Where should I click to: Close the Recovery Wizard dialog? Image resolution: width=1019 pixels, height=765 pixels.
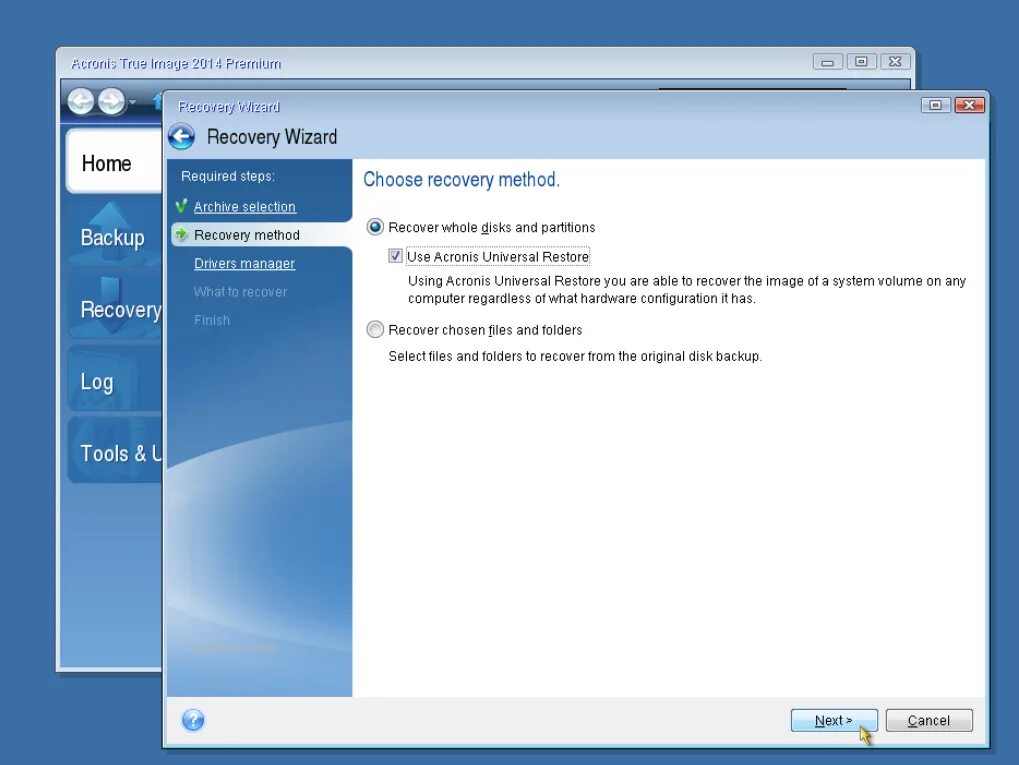tap(970, 105)
